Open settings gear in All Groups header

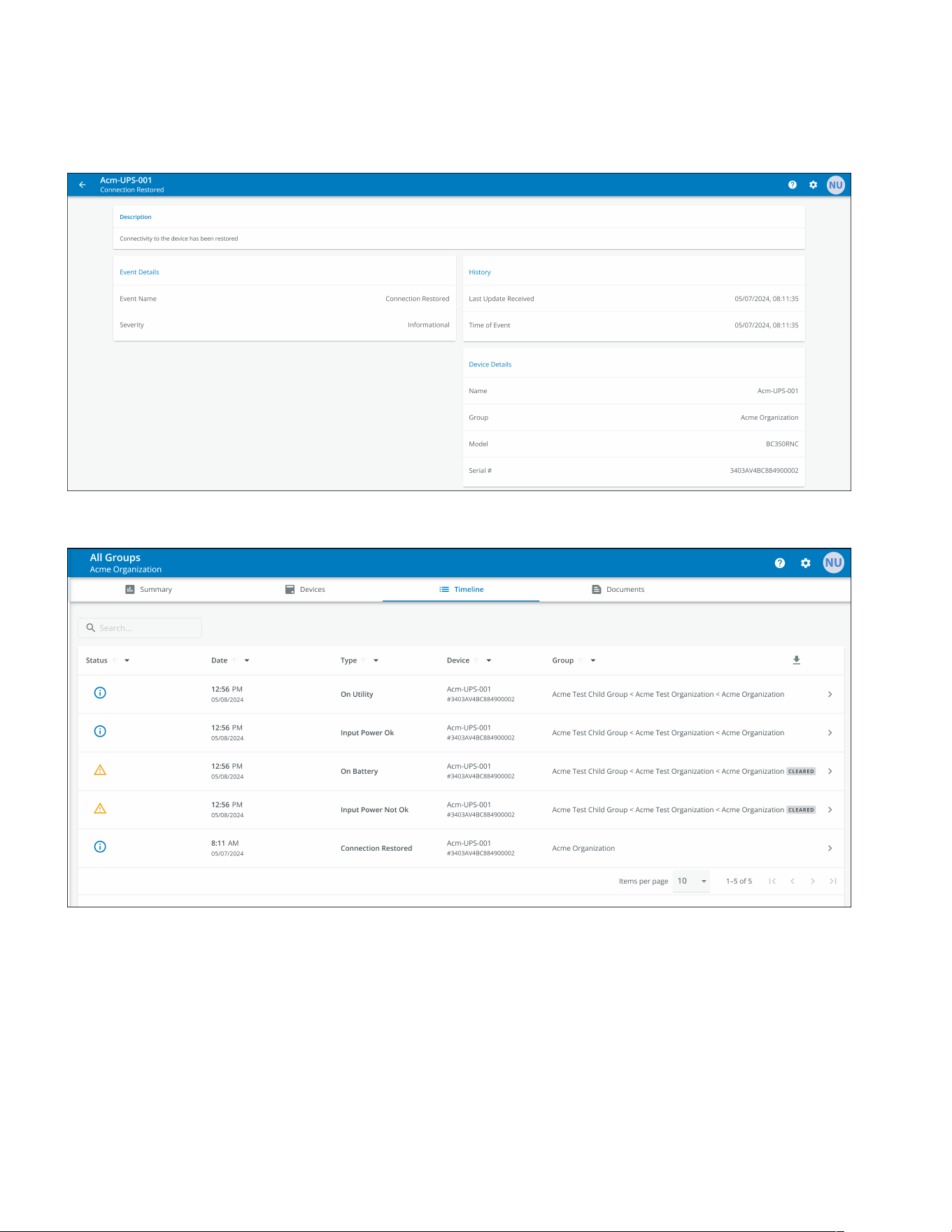tap(806, 562)
